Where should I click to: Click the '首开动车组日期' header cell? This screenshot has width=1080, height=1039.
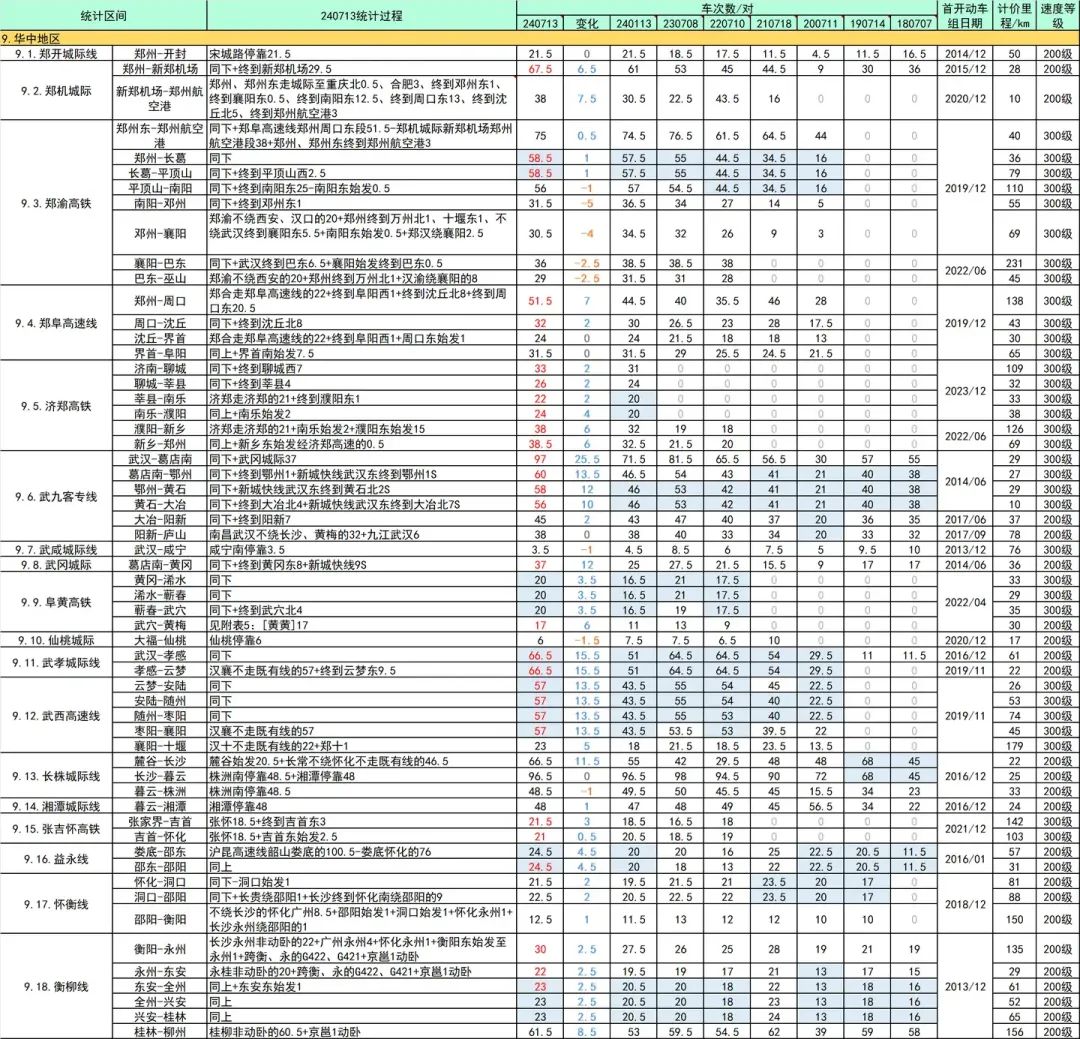click(x=965, y=15)
